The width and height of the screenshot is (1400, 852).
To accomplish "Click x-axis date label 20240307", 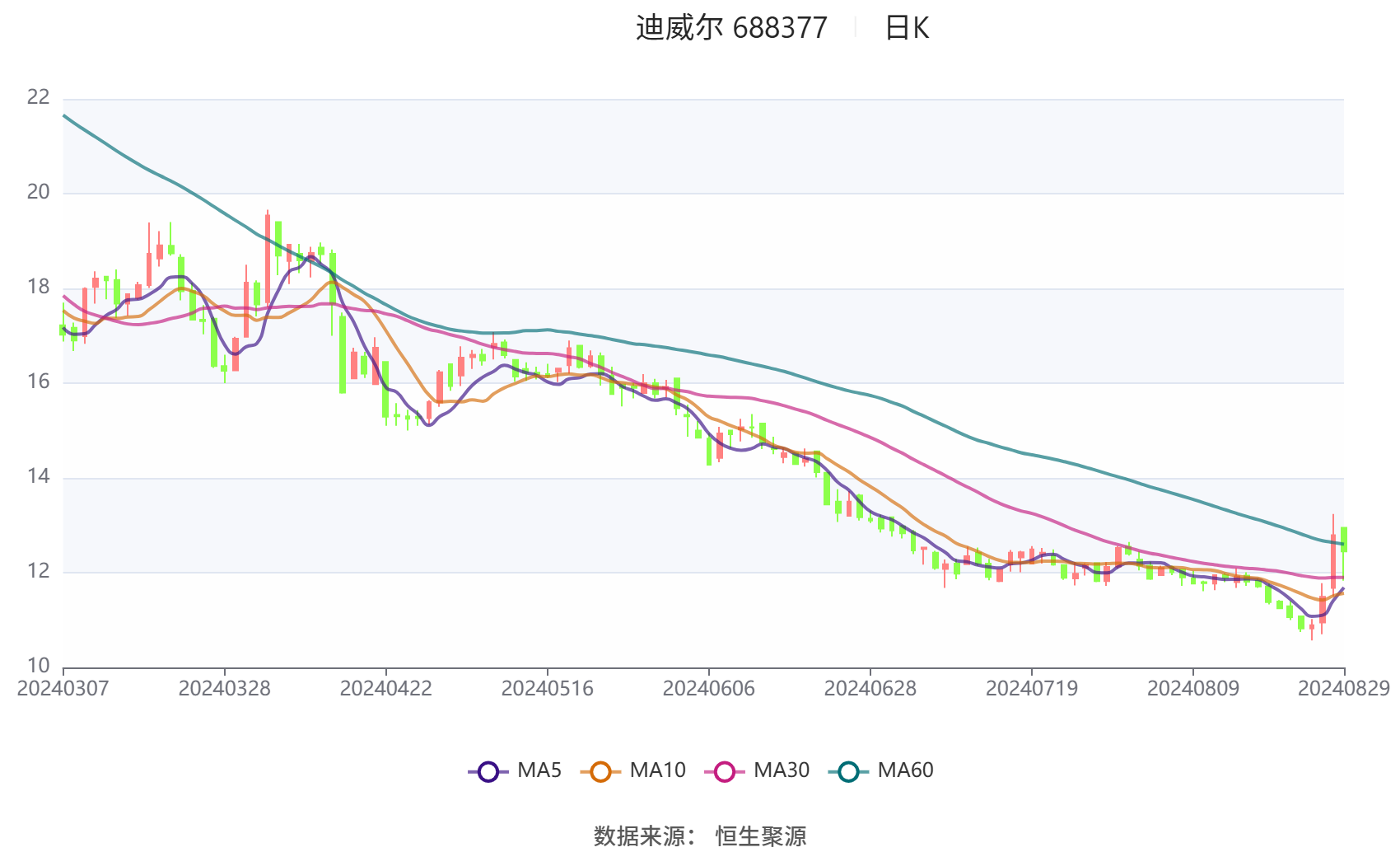I will [x=63, y=688].
